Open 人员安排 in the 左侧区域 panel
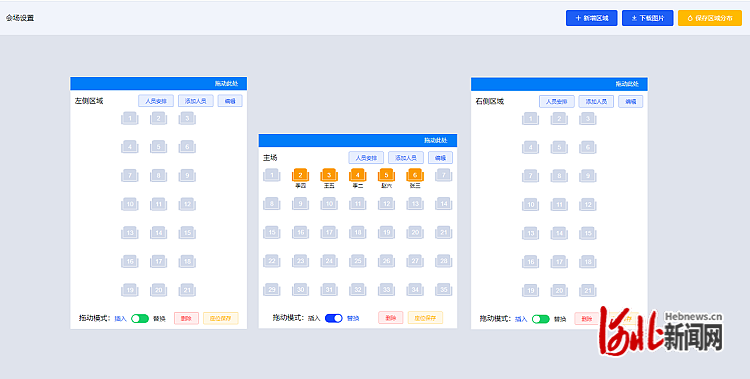The image size is (750, 379). [x=156, y=101]
